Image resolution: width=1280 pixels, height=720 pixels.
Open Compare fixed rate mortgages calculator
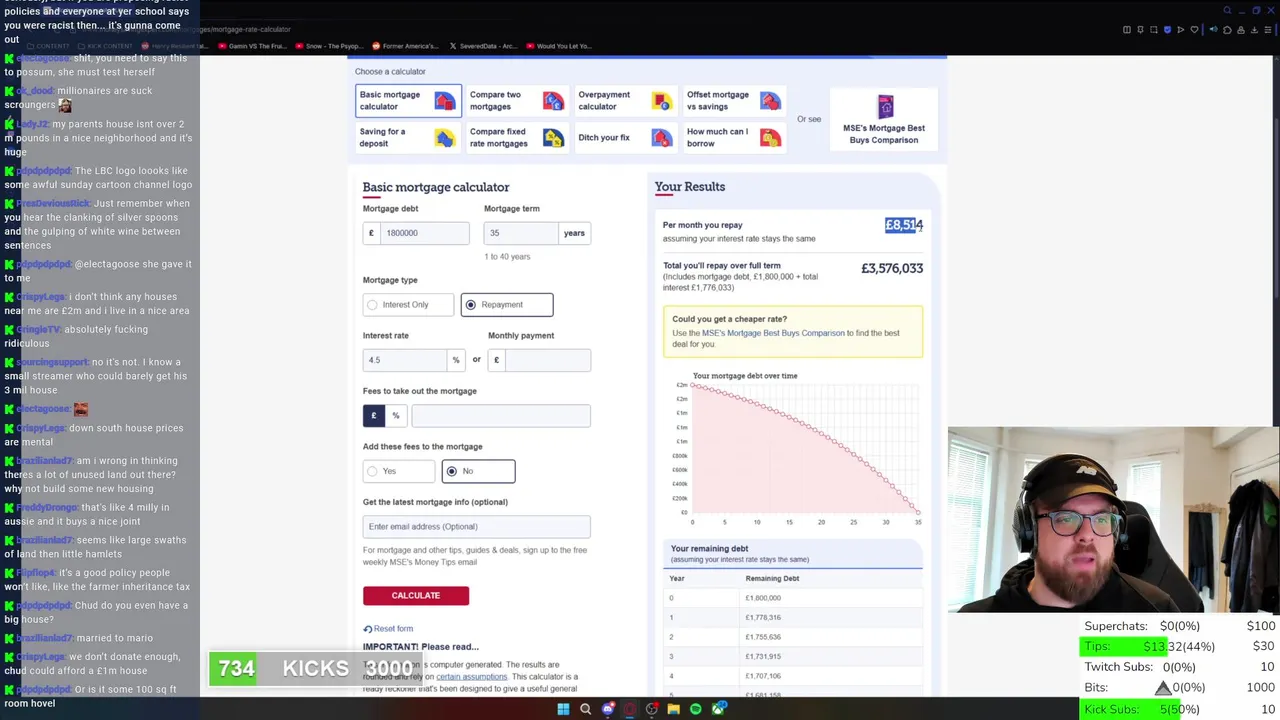point(516,138)
